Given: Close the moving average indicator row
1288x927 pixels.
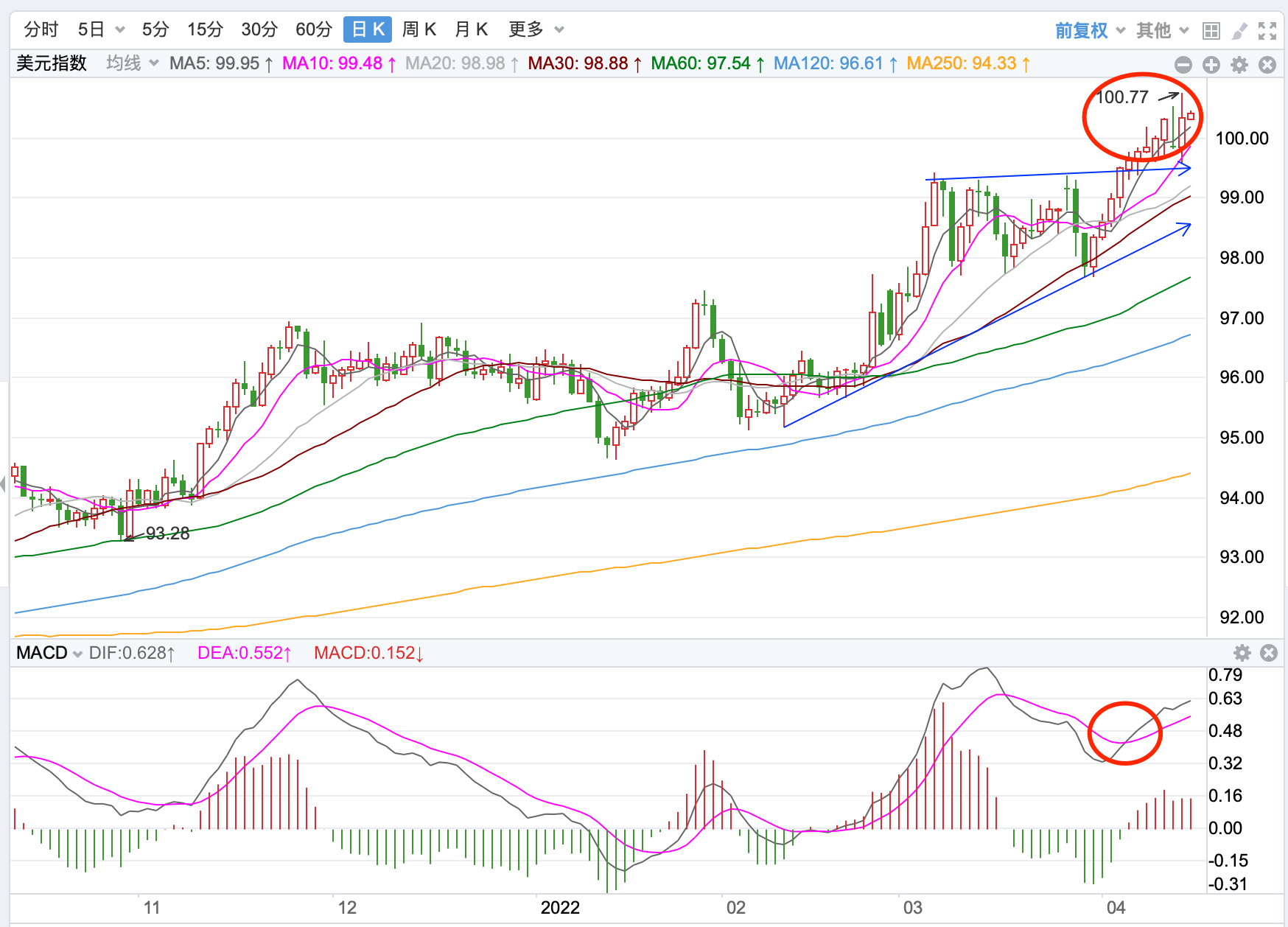Looking at the screenshot, I should click(x=1267, y=65).
